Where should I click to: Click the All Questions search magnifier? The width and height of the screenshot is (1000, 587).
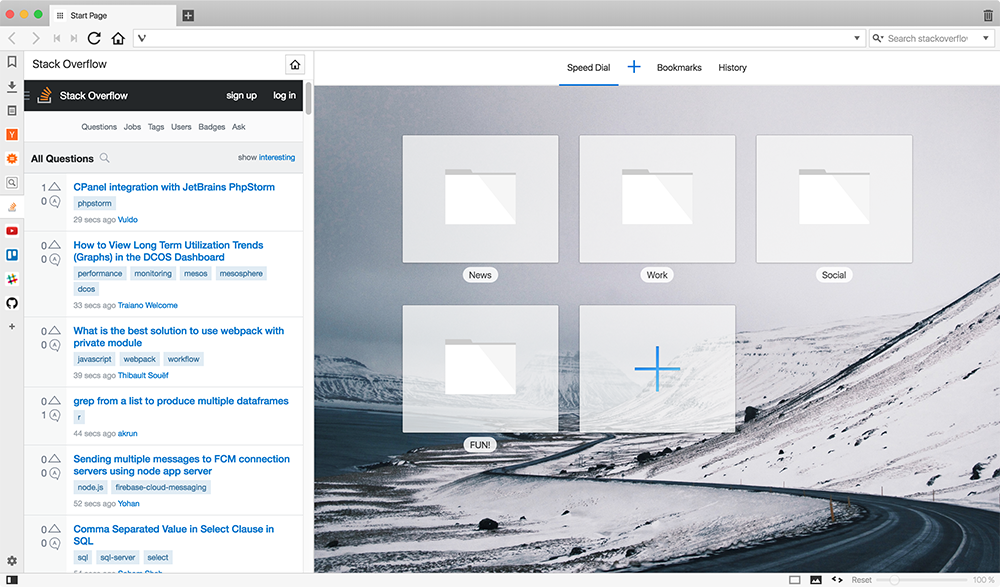coord(105,158)
